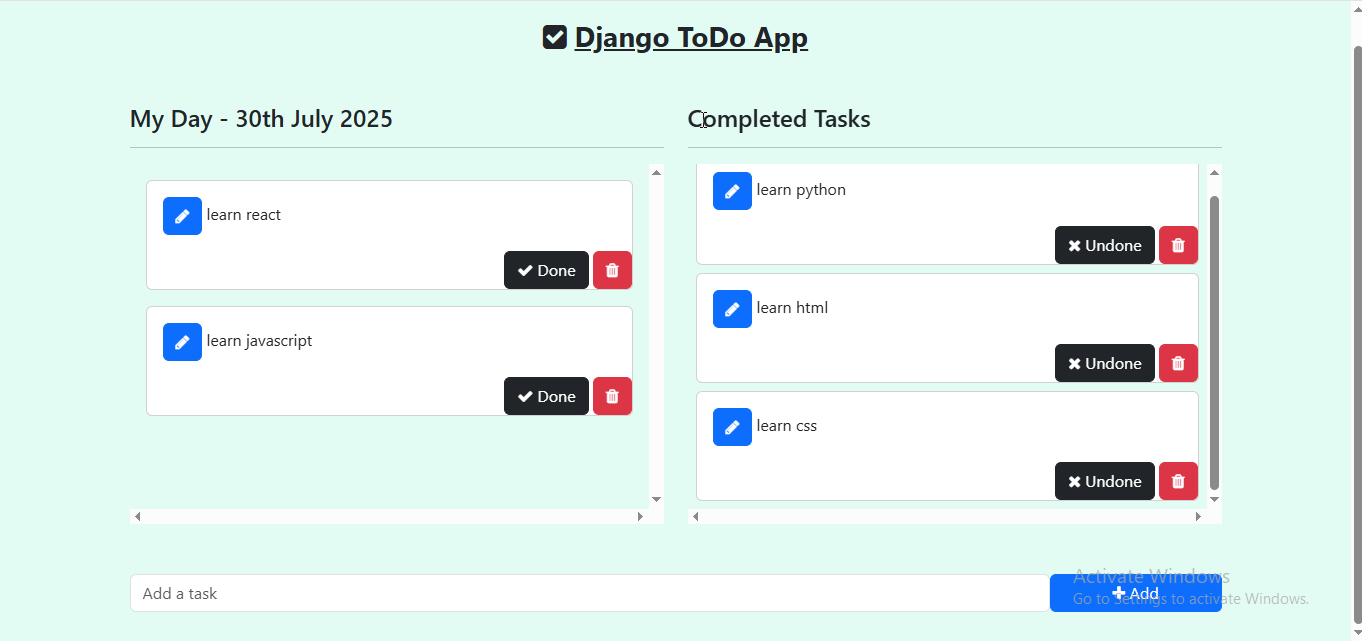The image size is (1362, 641).
Task: Revert 'learn css' to Undone
Action: [x=1104, y=481]
